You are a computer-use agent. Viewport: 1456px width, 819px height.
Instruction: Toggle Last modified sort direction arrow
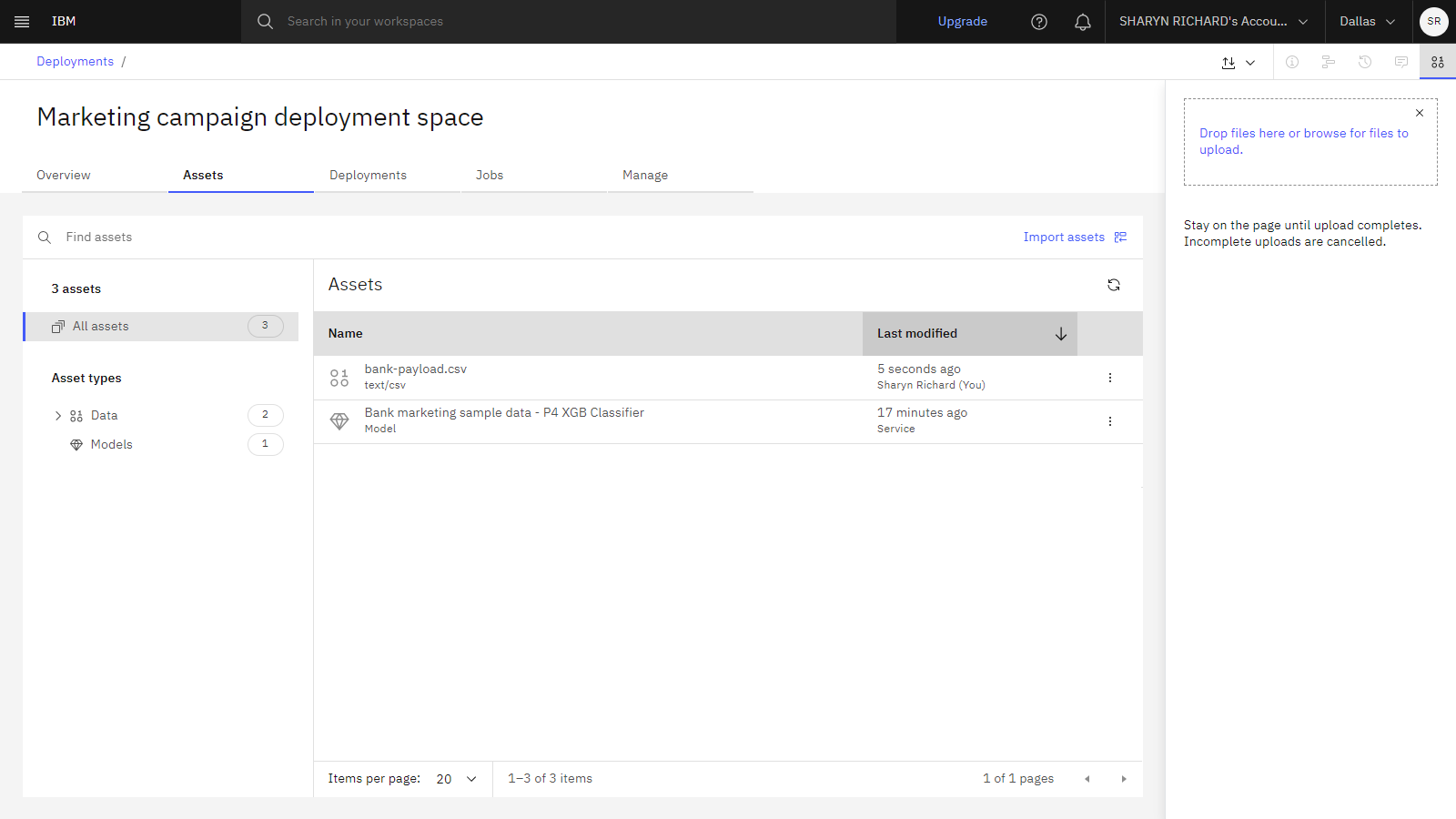tap(1061, 334)
